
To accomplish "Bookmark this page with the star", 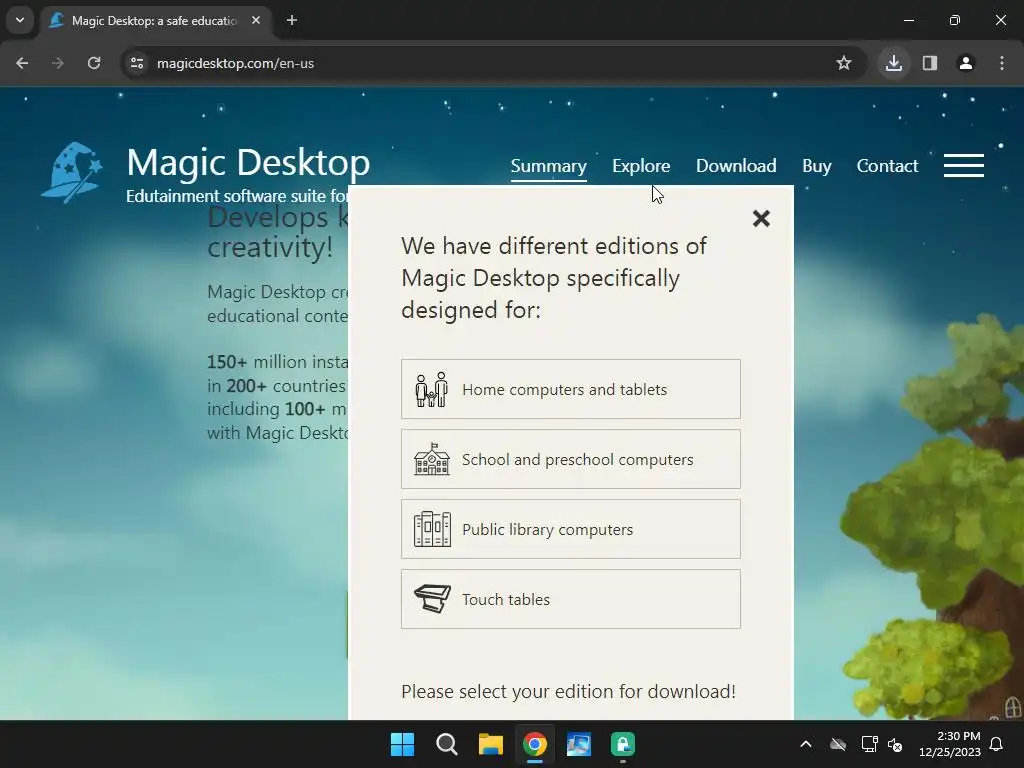I will (844, 63).
